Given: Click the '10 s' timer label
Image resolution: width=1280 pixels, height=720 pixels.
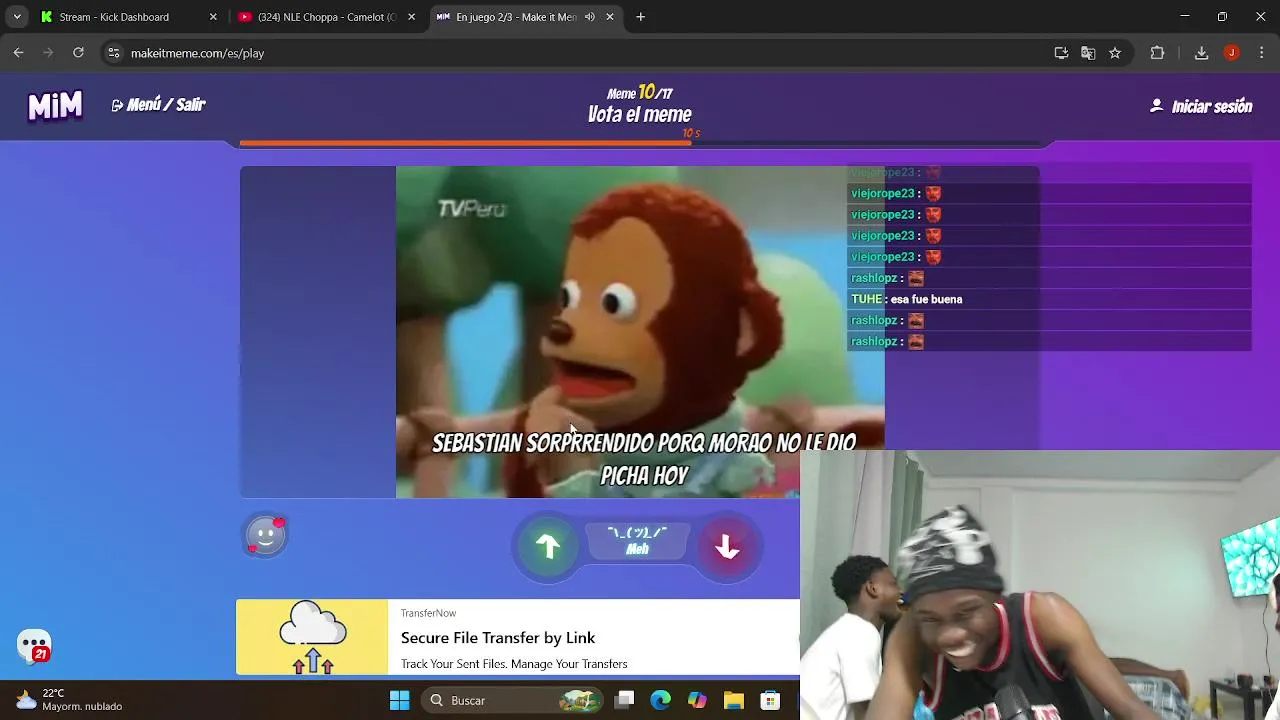Looking at the screenshot, I should click(x=691, y=133).
